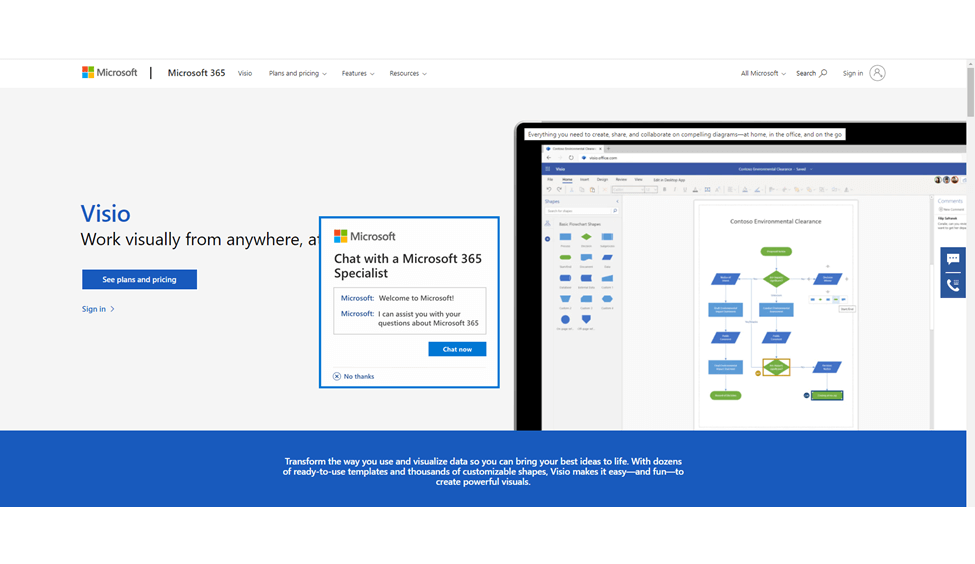Click Sign in text in the header
Image resolution: width=975 pixels, height=564 pixels.
pos(853,73)
